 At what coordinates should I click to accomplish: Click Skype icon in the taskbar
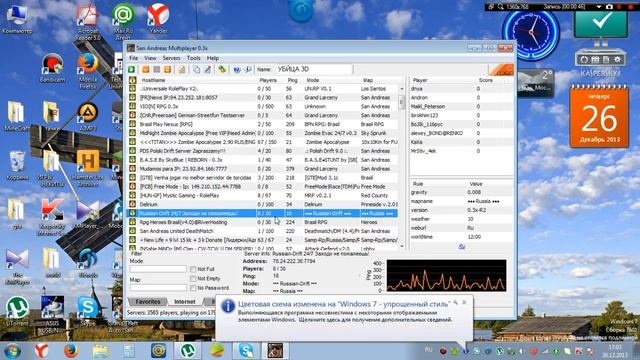(246, 351)
